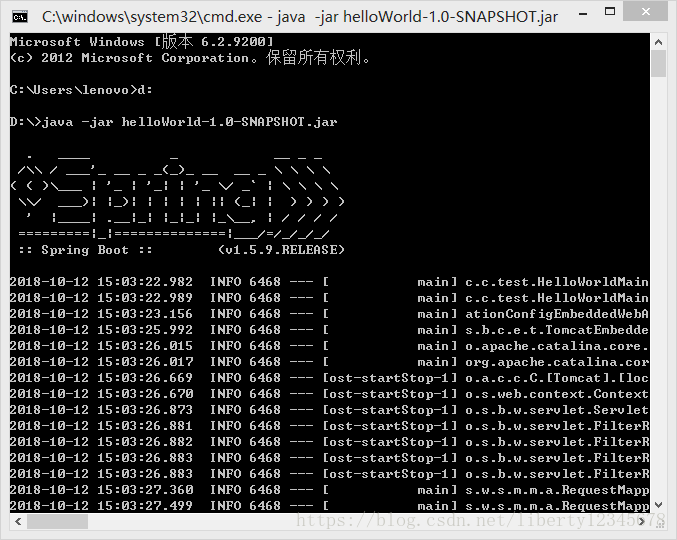The image size is (677, 540).
Task: Click the ':: Spring Boot ::' label
Action: pyautogui.click(x=85, y=250)
